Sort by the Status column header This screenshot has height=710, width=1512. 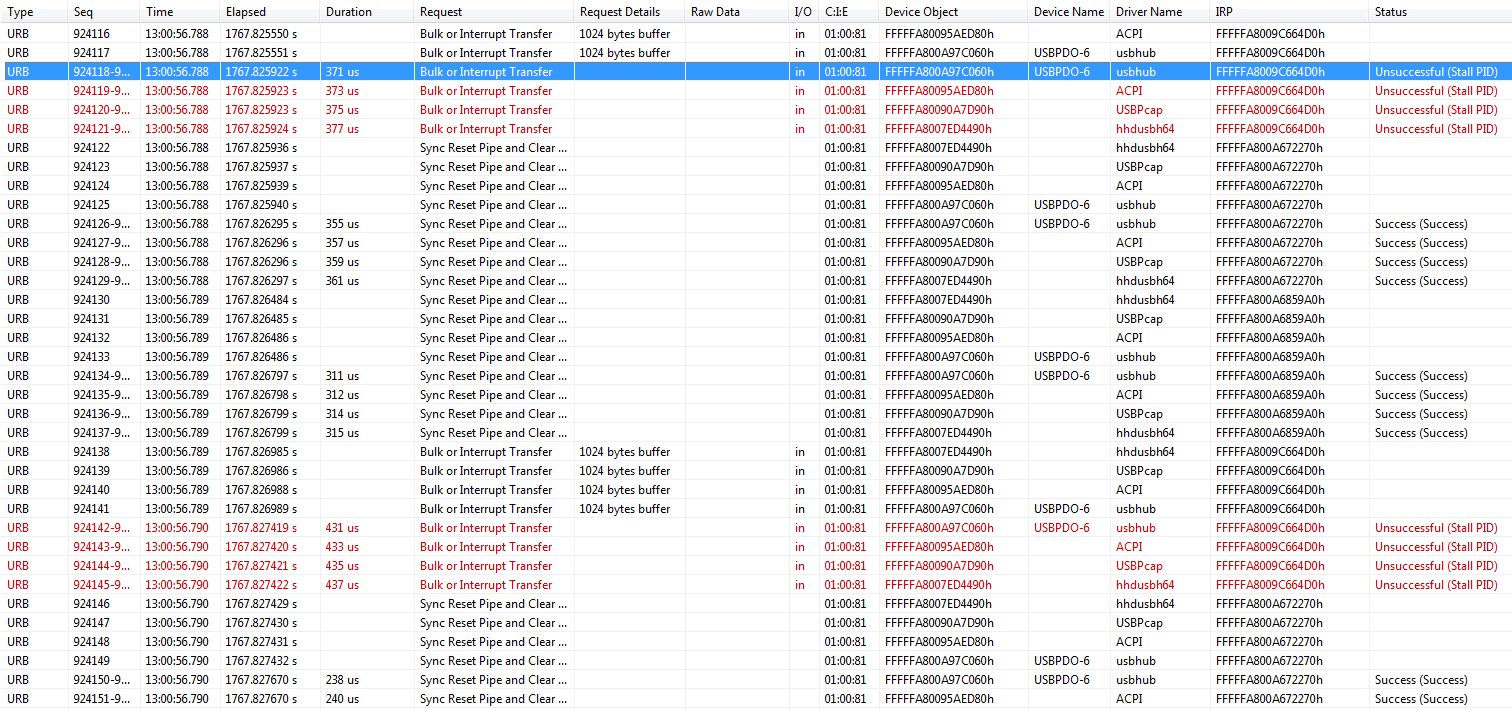click(x=1441, y=12)
